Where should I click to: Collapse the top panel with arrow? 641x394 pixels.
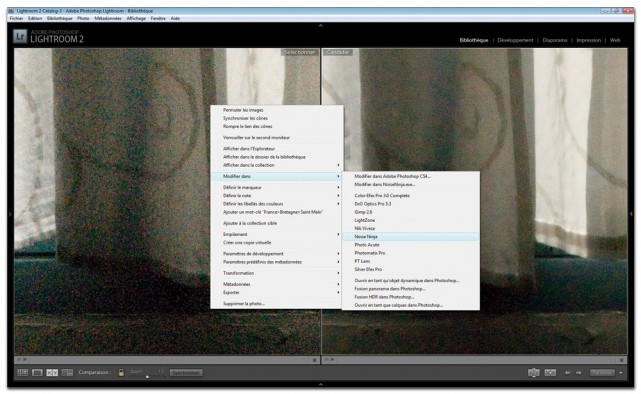click(320, 25)
